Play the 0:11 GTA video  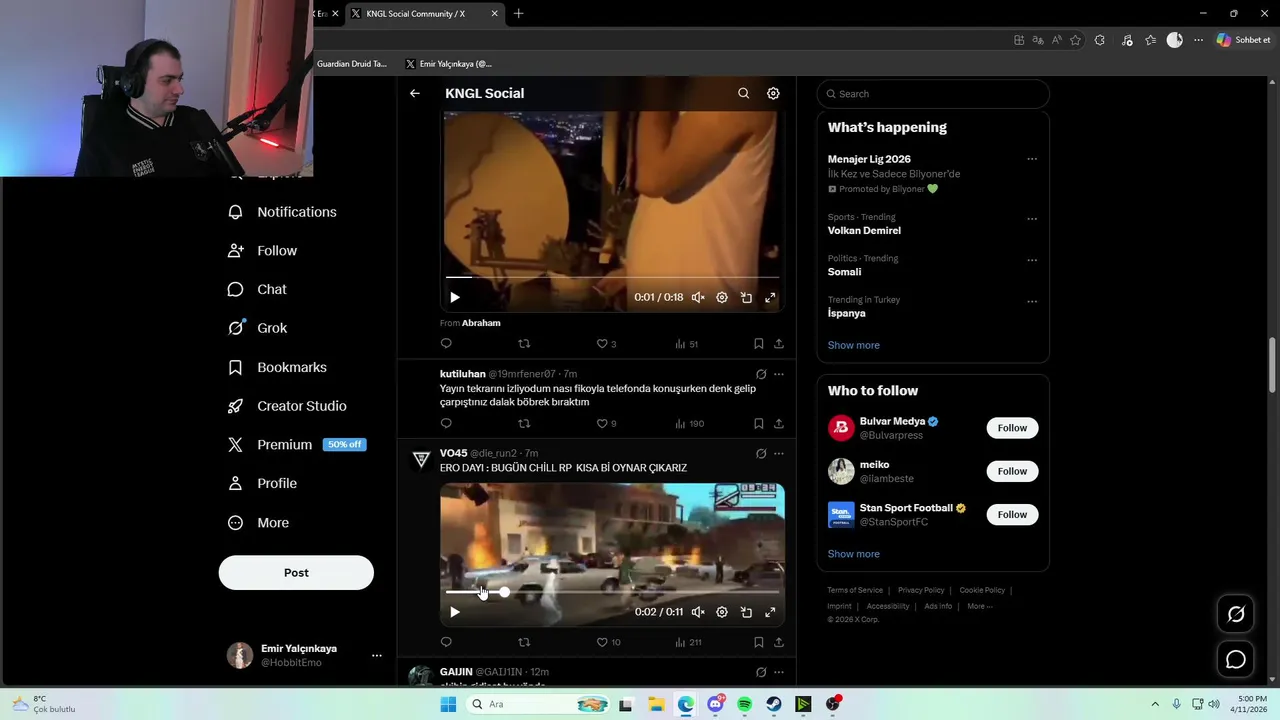pos(455,612)
